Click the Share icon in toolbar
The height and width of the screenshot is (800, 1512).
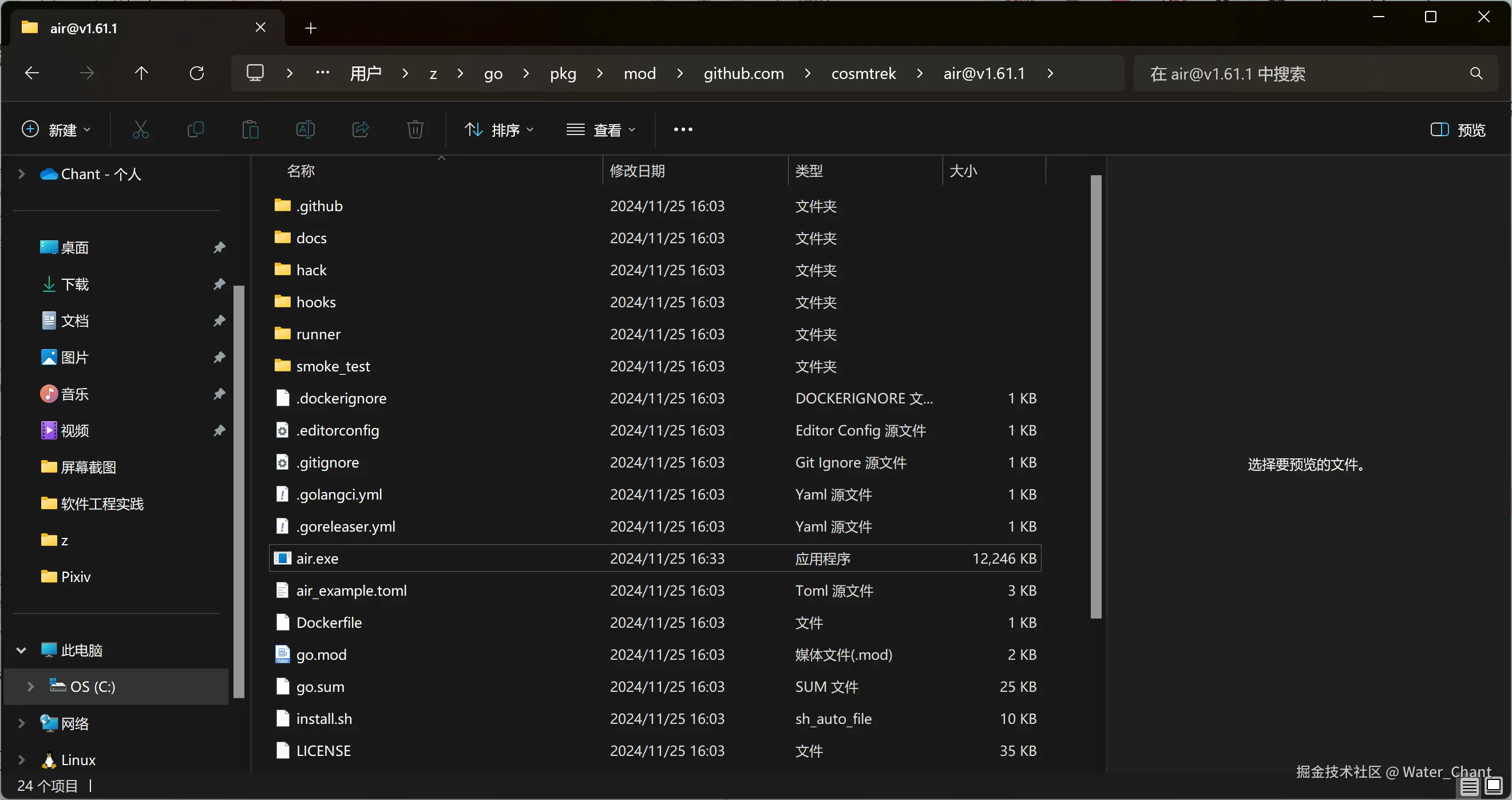click(361, 129)
